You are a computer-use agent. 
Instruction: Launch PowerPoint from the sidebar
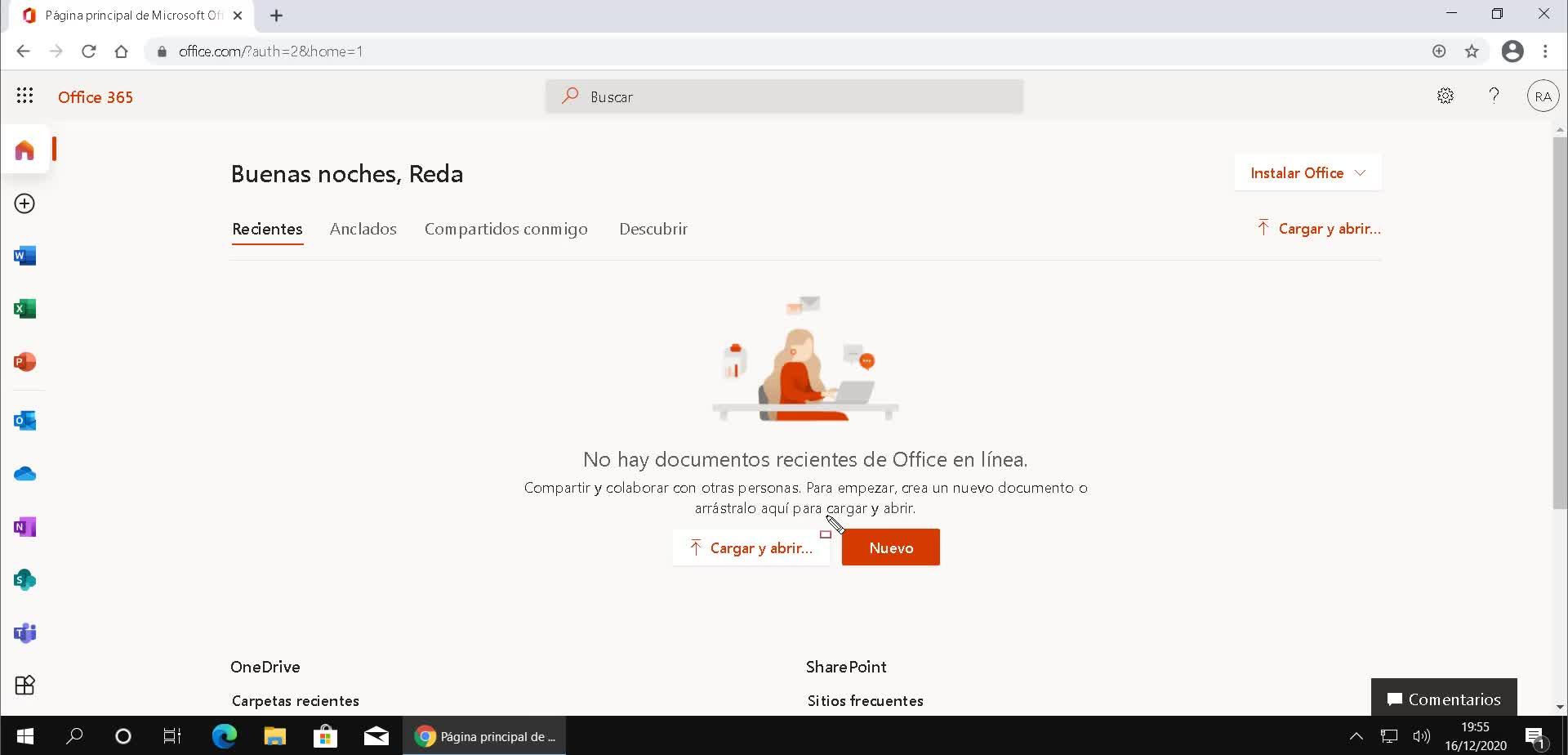pyautogui.click(x=24, y=362)
